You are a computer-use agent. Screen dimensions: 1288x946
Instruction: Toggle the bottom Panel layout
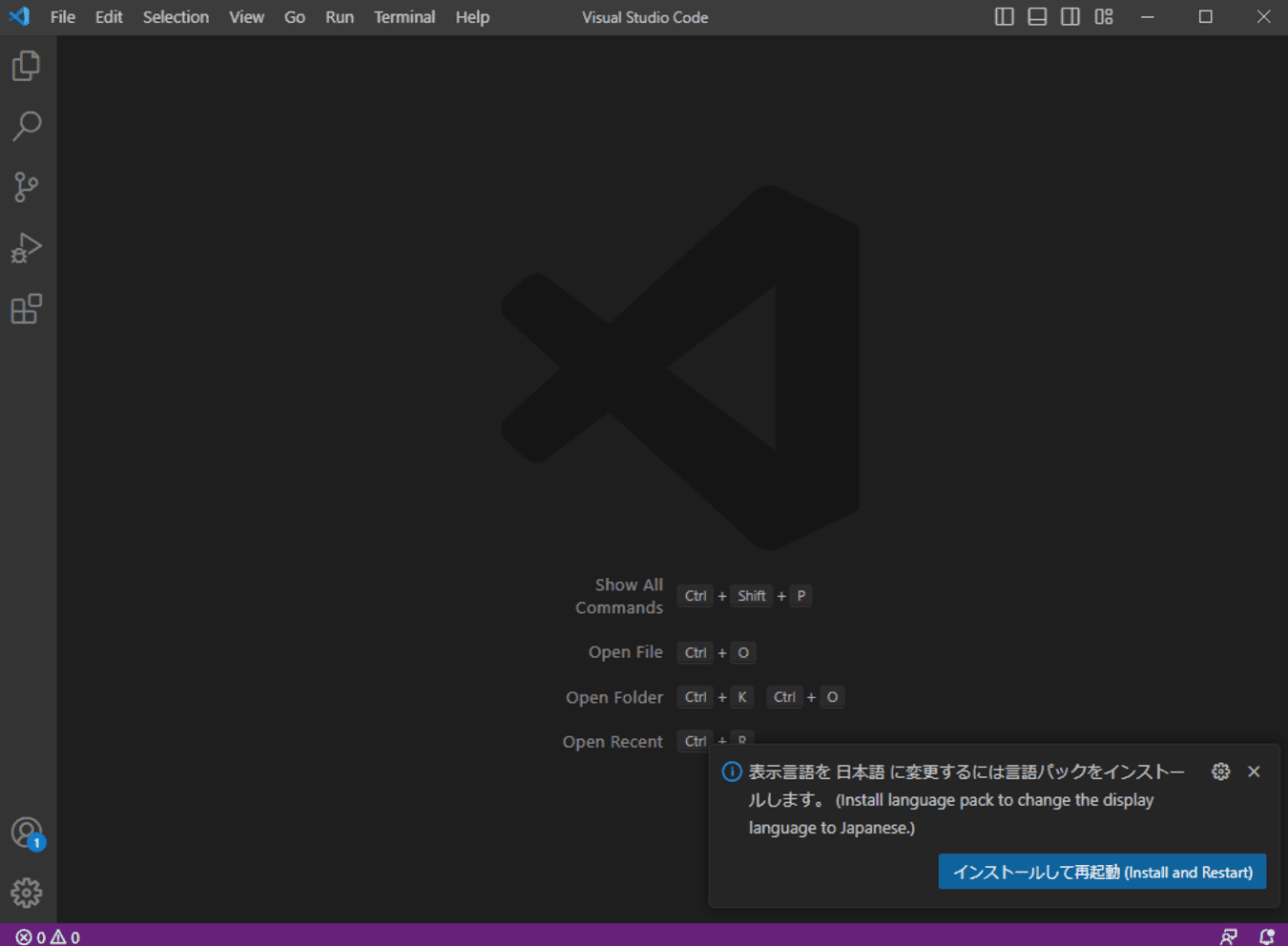pyautogui.click(x=1037, y=16)
